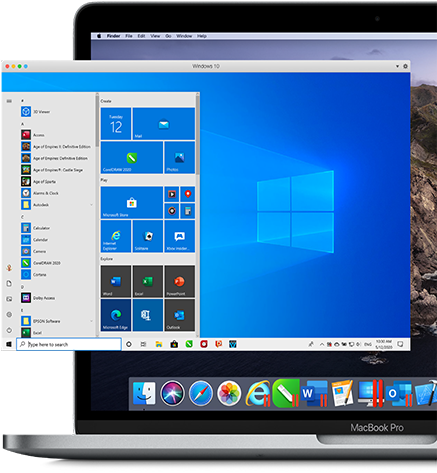Screen dimensions: 437x473
Task: Open the taskbar clock and date
Action: (384, 344)
